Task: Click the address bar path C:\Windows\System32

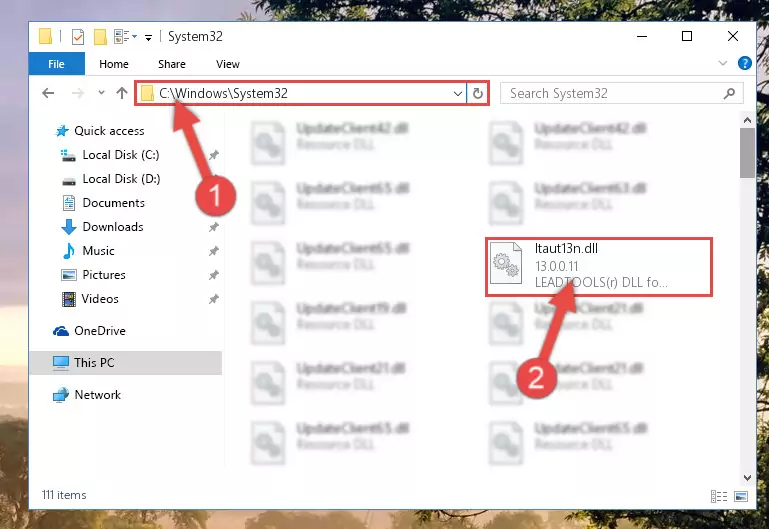Action: click(x=224, y=93)
